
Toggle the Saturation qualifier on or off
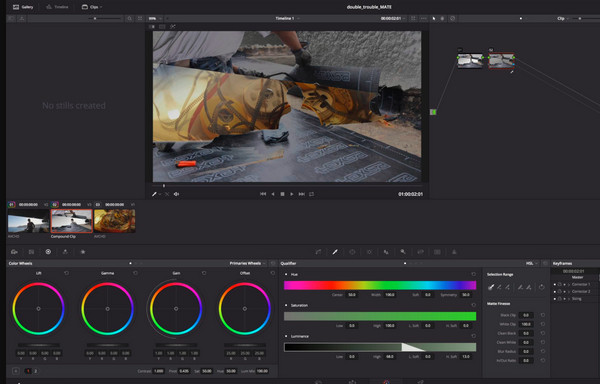coord(286,305)
